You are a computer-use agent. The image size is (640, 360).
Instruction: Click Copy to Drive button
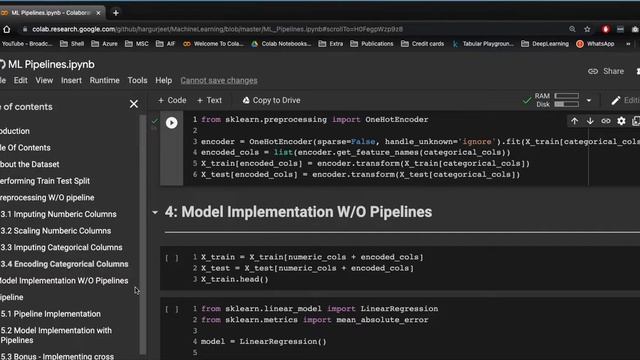271,100
